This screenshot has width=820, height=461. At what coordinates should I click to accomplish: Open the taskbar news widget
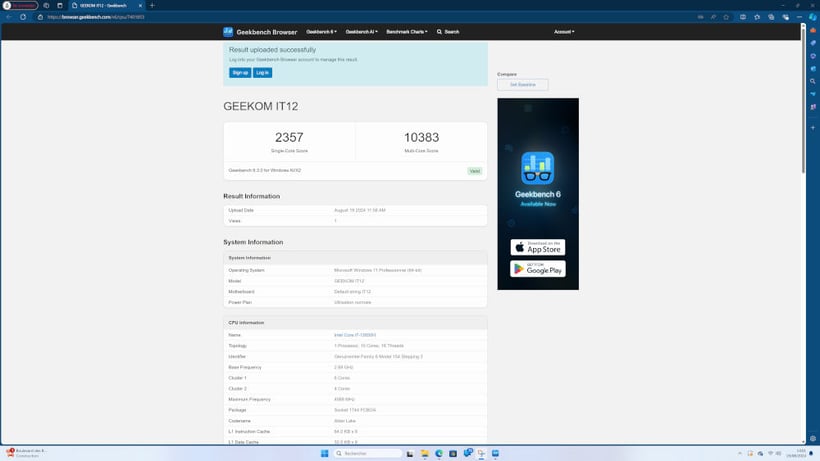coord(26,453)
